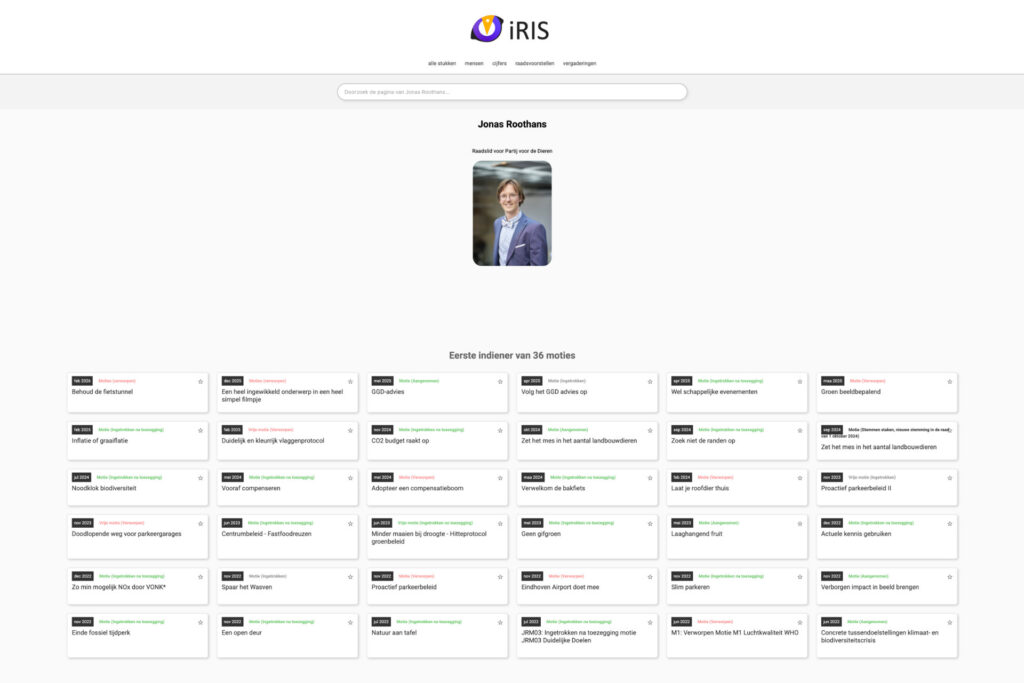Go to the 'mensen' page
This screenshot has height=683, width=1024.
(474, 63)
